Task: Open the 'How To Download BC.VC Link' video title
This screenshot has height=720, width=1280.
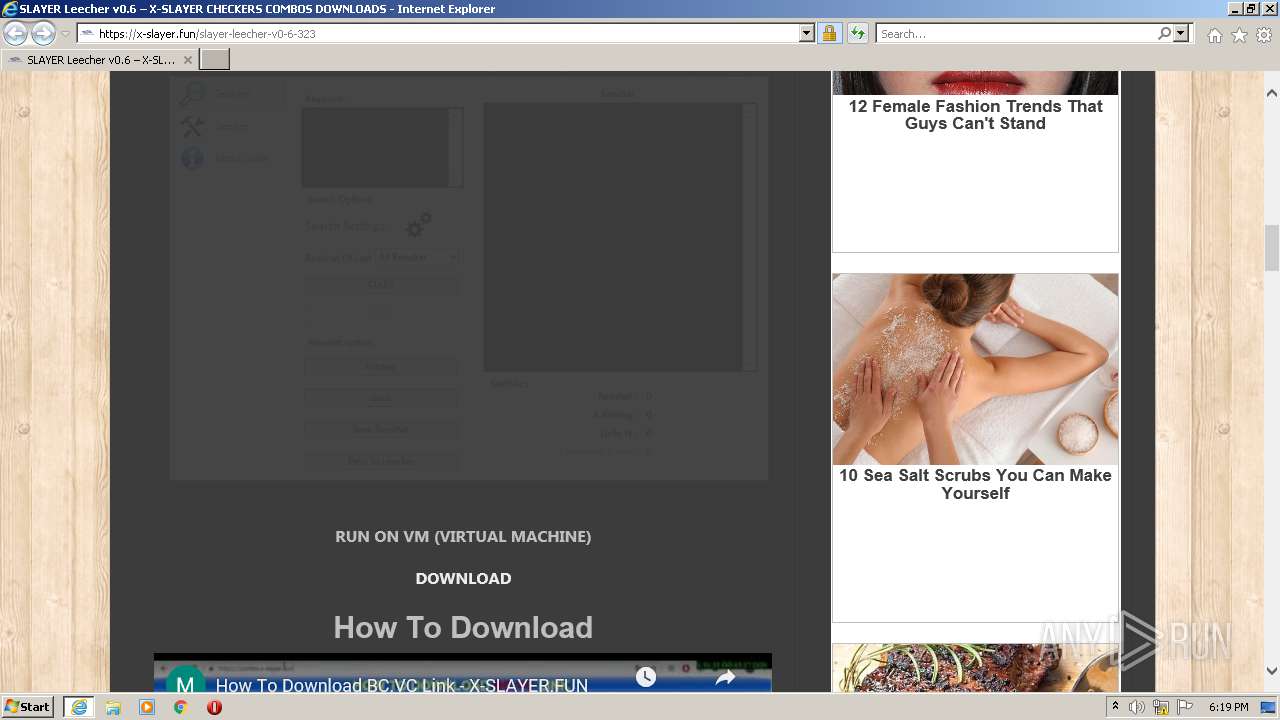Action: 402,685
